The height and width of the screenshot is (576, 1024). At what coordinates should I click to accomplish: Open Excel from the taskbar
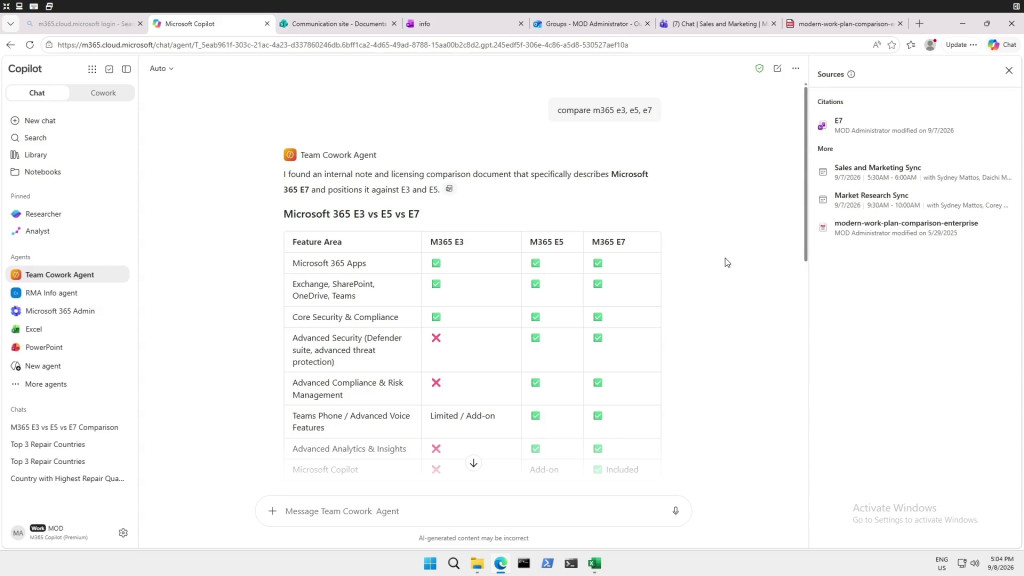[x=594, y=564]
